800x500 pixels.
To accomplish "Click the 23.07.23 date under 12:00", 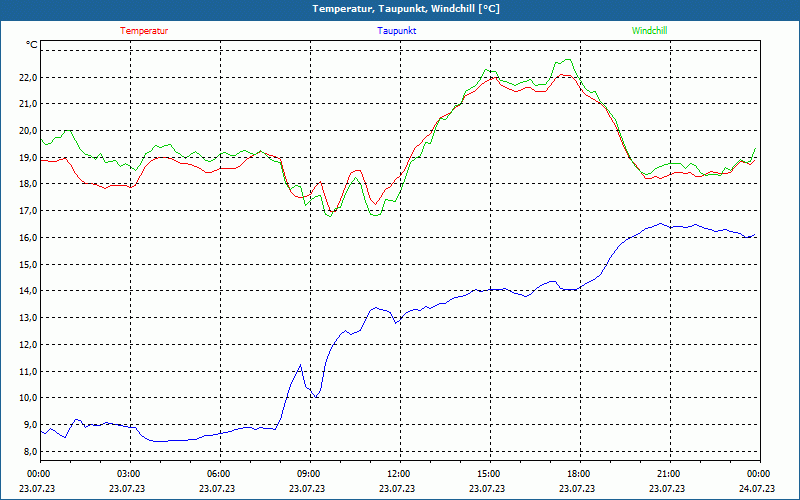I will coord(397,488).
